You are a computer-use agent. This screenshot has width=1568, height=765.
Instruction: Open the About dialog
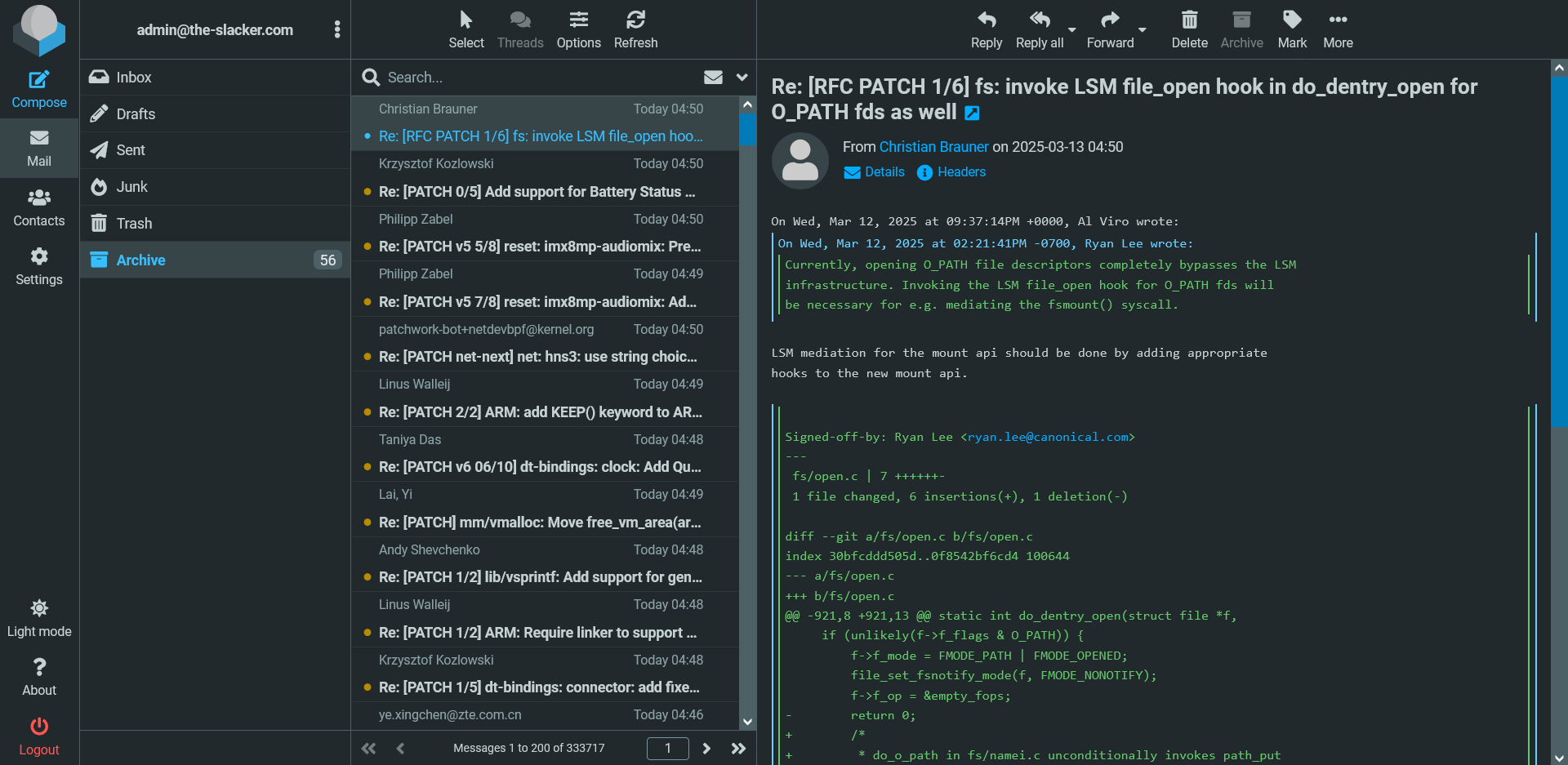(39, 678)
